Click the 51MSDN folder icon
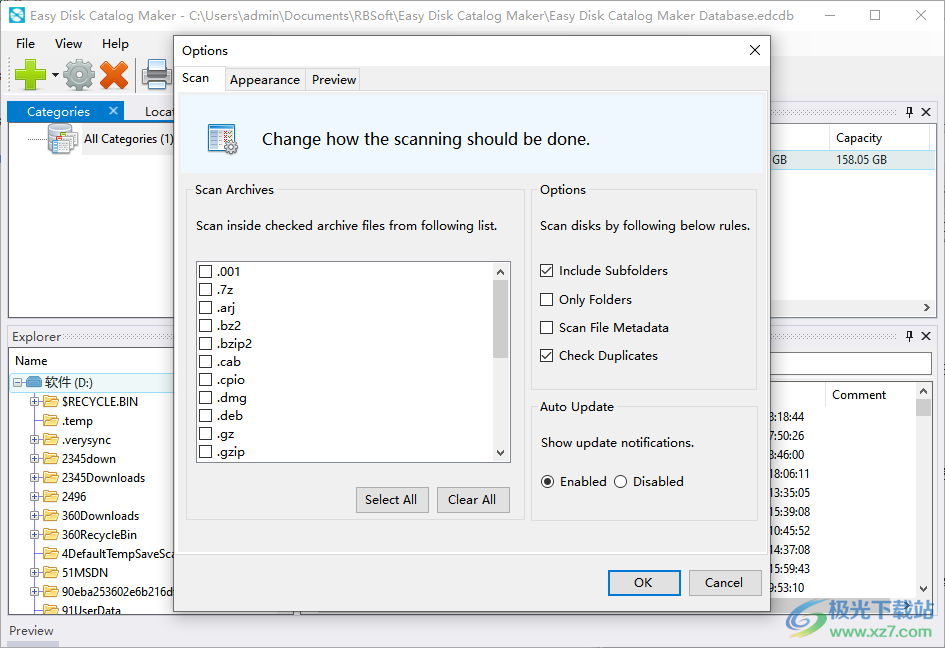 point(51,573)
